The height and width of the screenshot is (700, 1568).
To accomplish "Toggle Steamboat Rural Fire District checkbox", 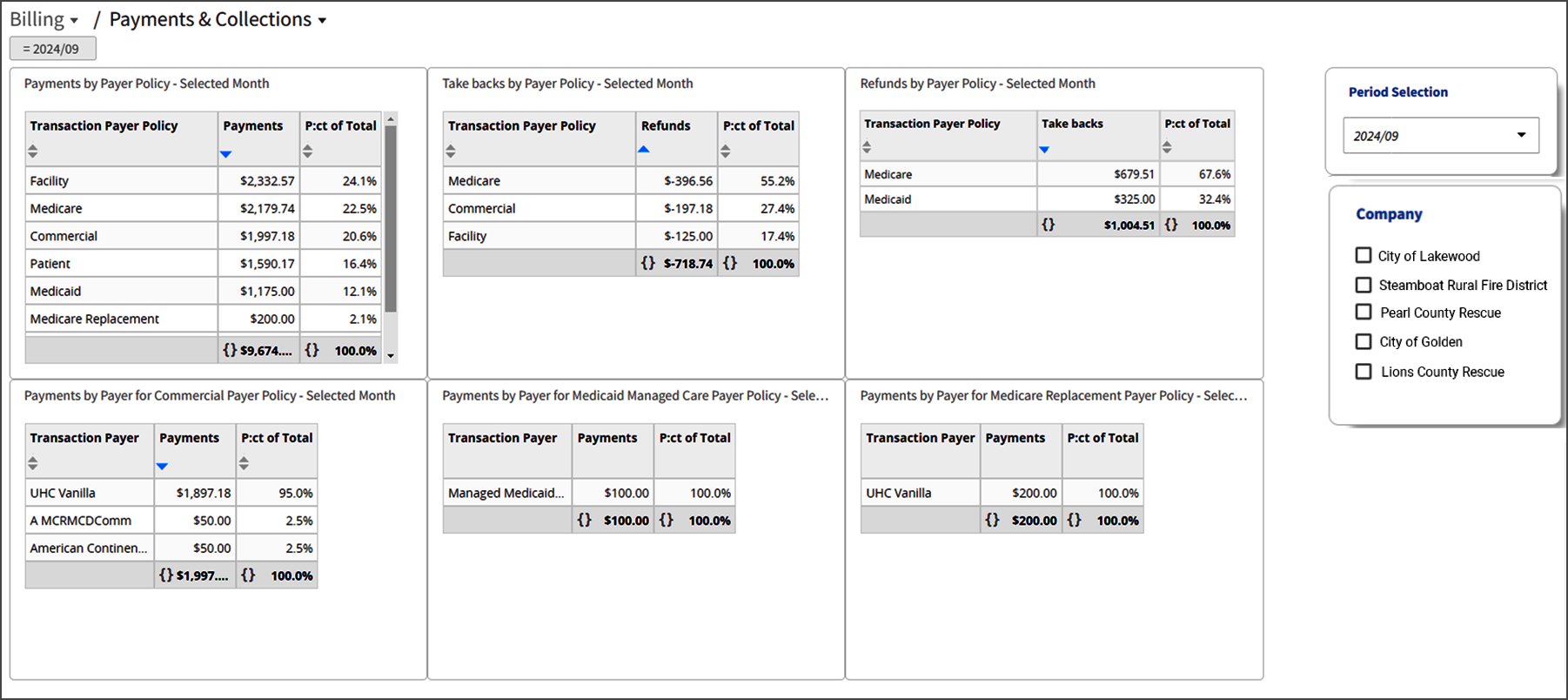I will click(1364, 285).
